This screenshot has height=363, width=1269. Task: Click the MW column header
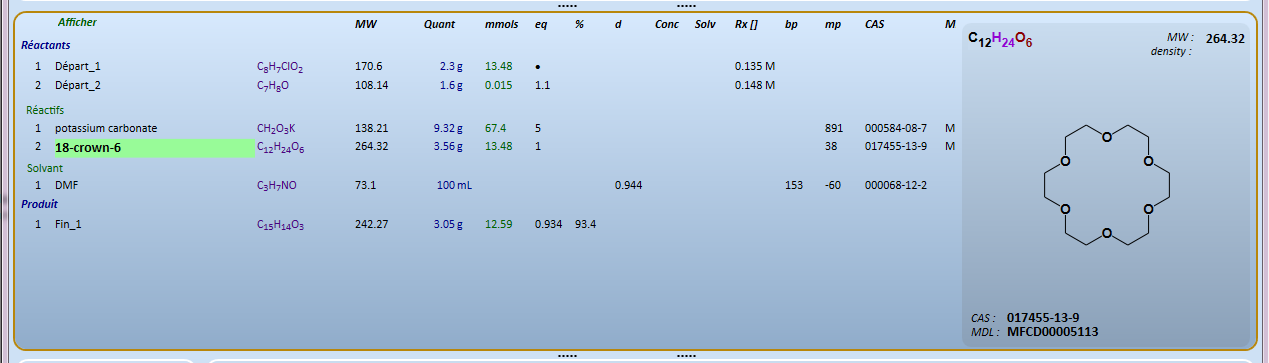(365, 23)
